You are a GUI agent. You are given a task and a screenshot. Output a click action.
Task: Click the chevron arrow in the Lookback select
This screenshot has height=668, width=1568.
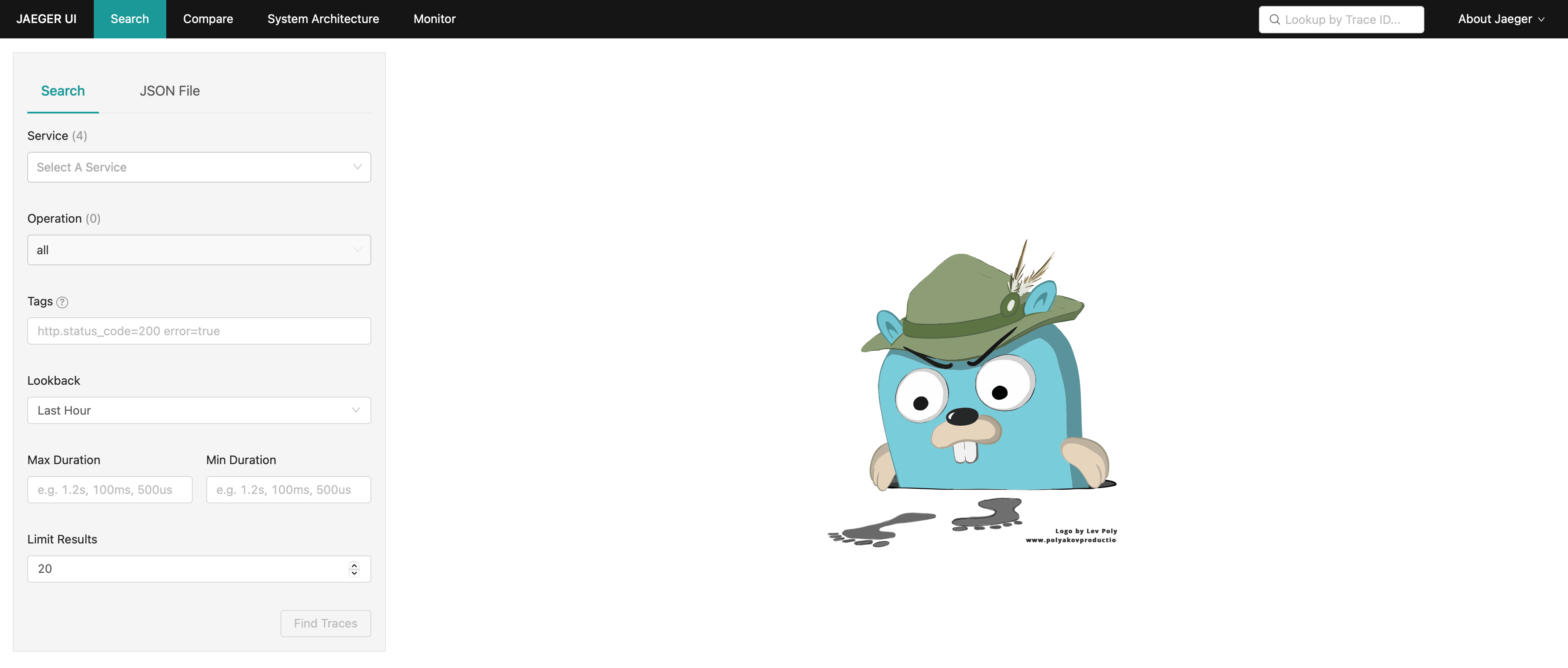coord(356,410)
